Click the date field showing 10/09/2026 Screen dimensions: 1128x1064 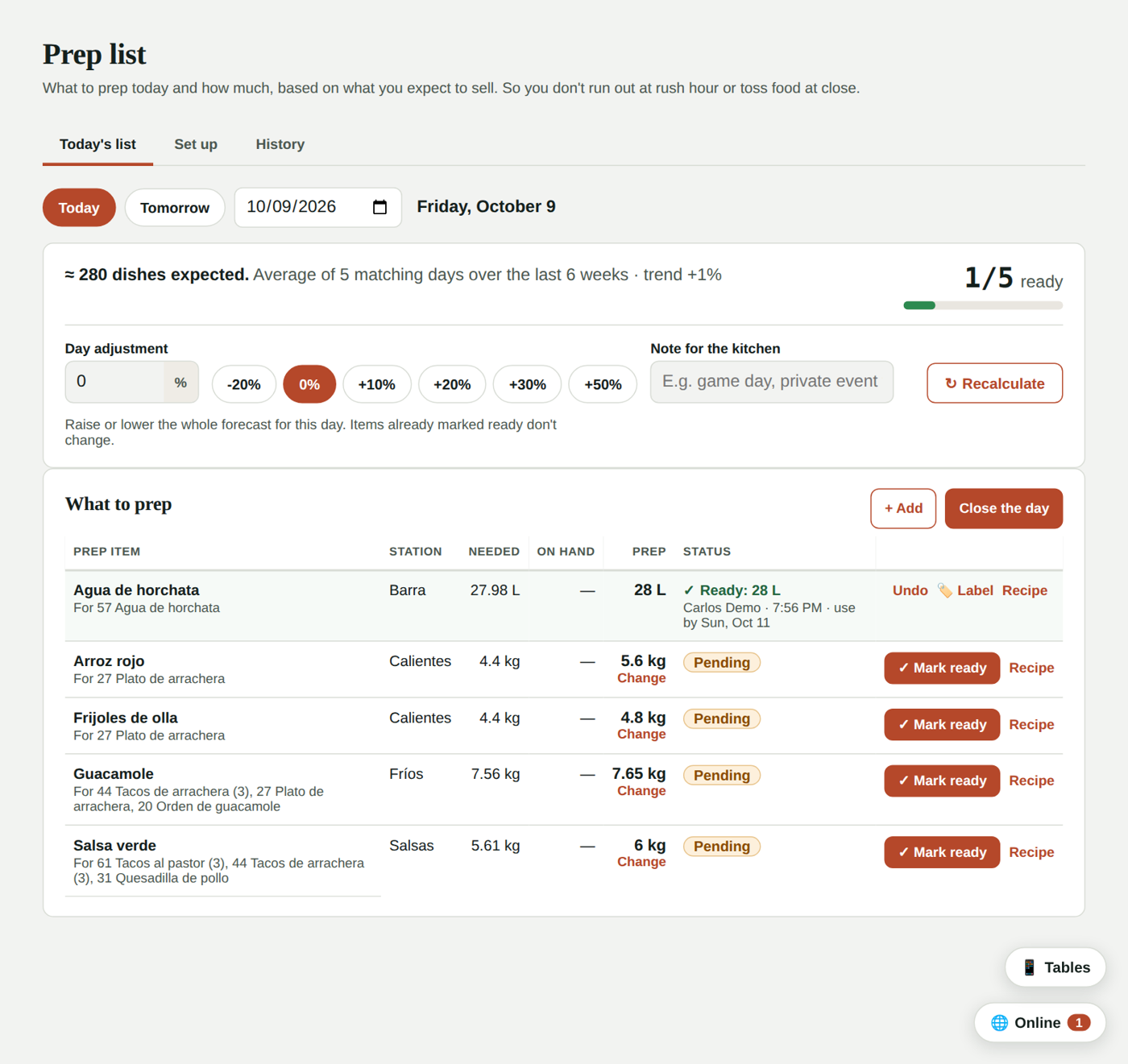tap(318, 207)
